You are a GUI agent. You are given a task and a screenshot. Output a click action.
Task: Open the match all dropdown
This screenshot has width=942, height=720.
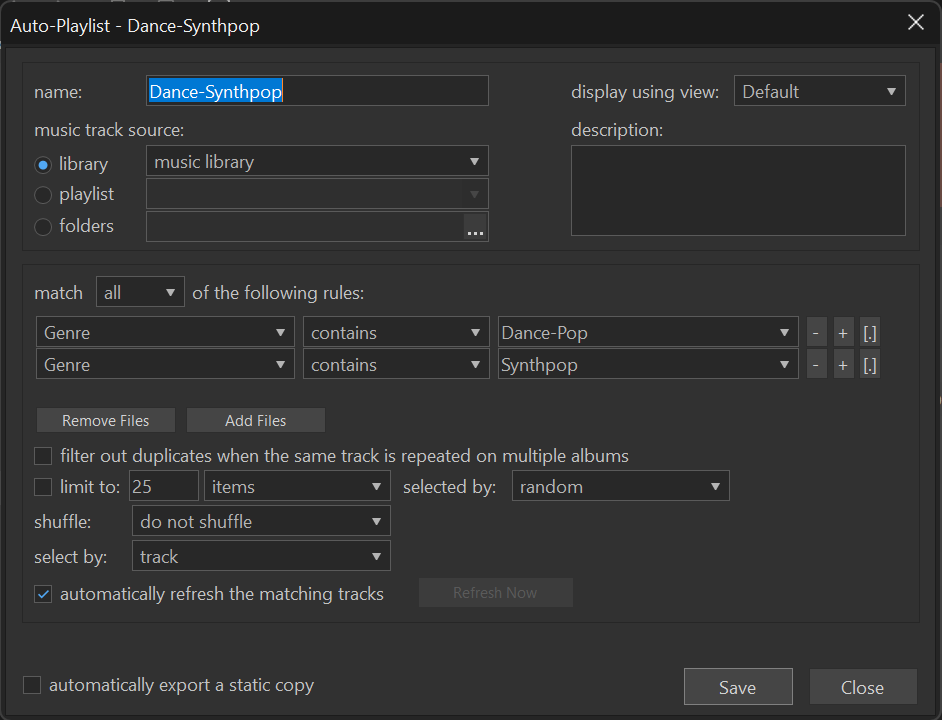[x=140, y=292]
